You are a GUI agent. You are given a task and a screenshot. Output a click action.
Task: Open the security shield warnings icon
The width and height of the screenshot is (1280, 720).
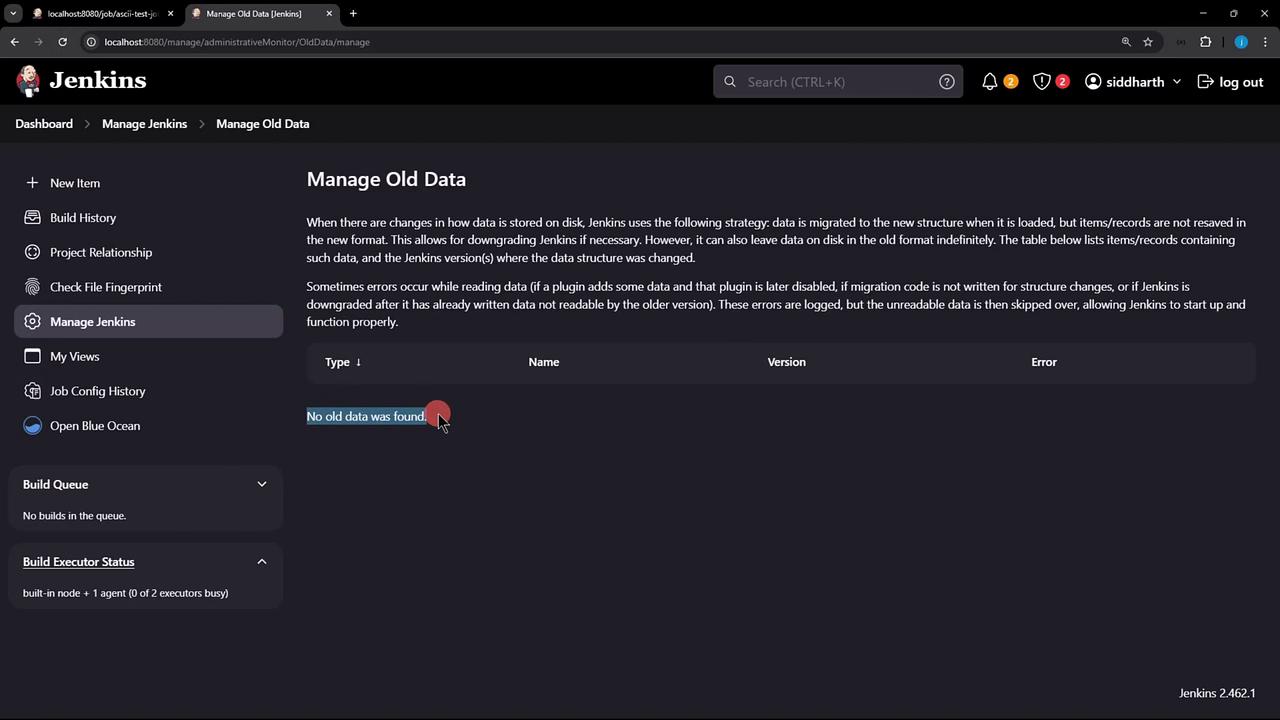(x=1042, y=82)
